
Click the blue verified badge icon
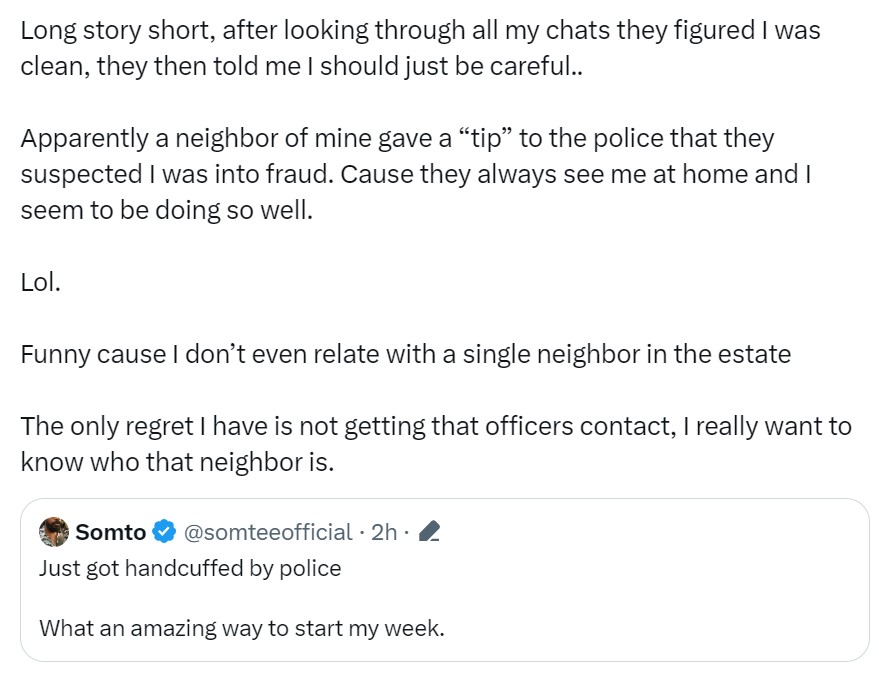[x=164, y=532]
